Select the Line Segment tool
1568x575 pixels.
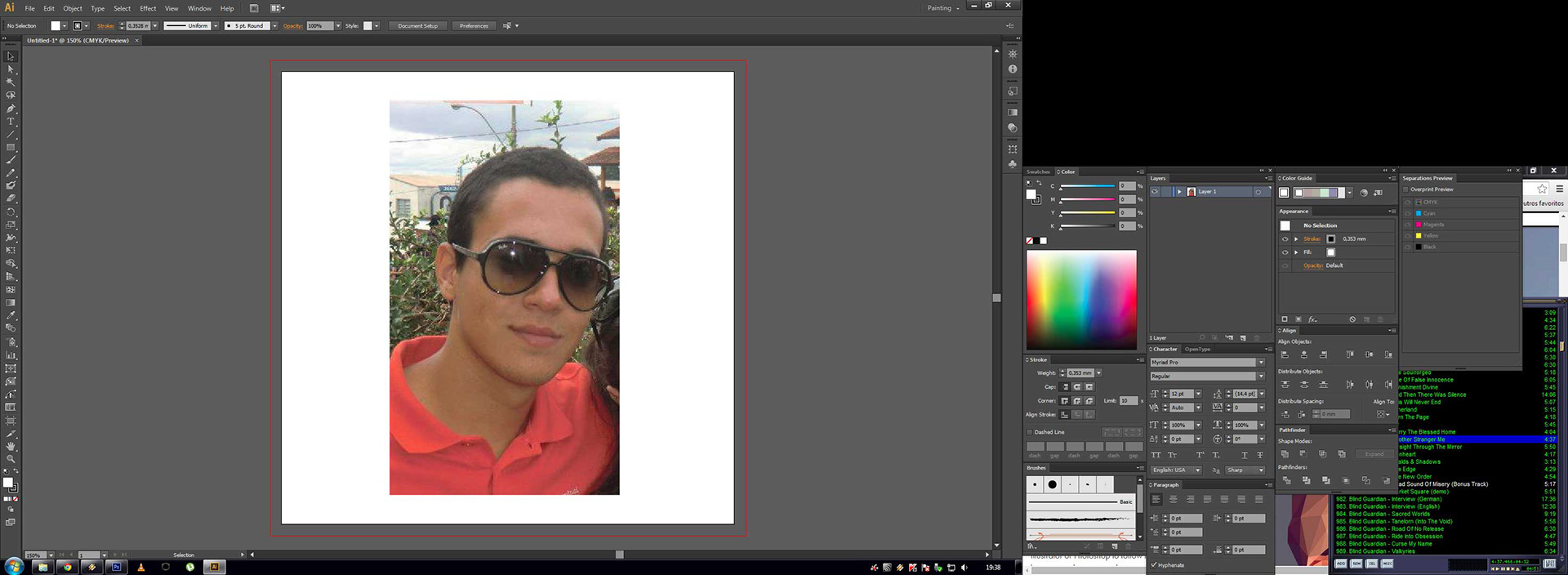pos(11,135)
